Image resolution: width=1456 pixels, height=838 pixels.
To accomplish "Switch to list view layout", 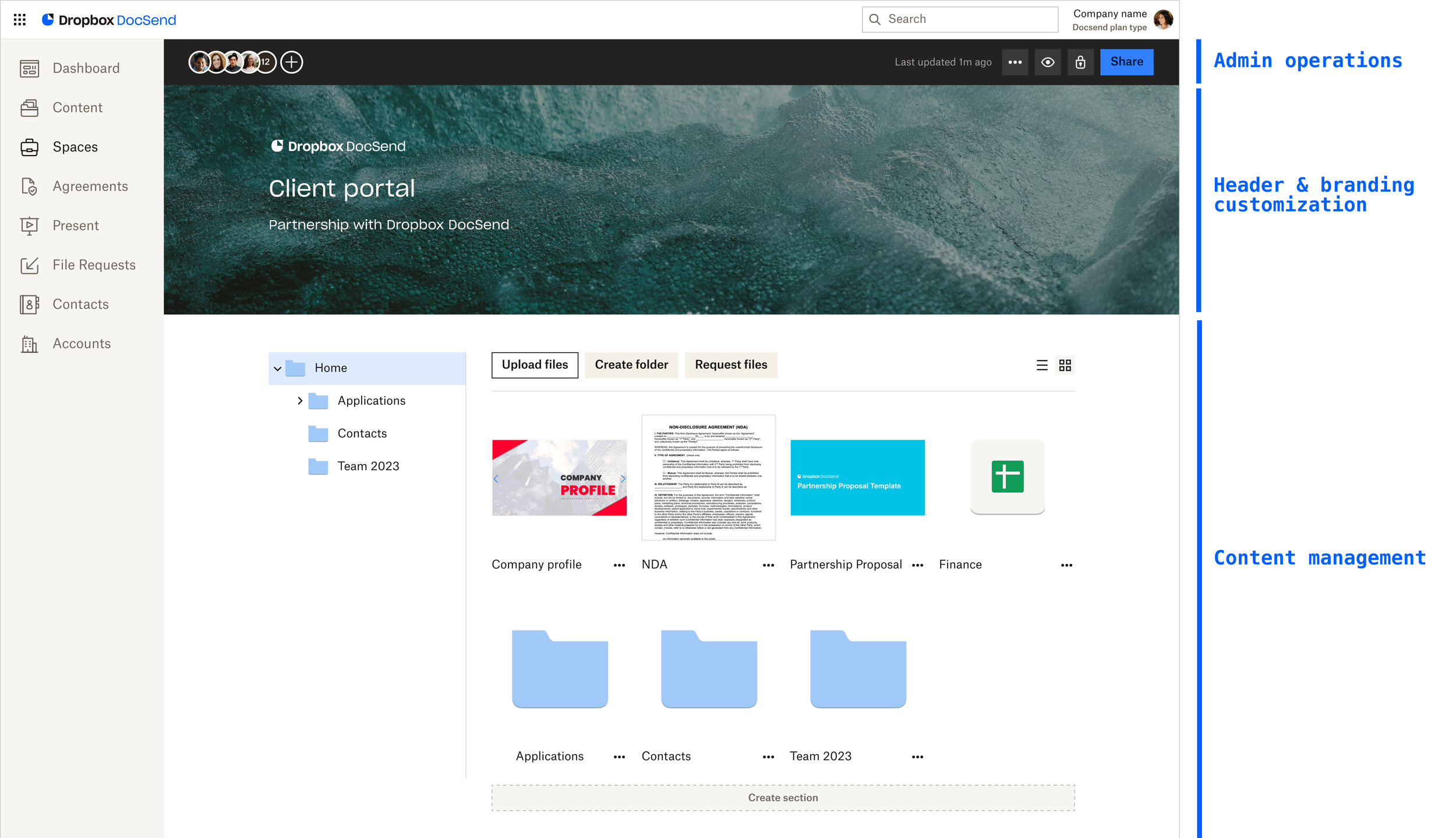I will click(1041, 365).
